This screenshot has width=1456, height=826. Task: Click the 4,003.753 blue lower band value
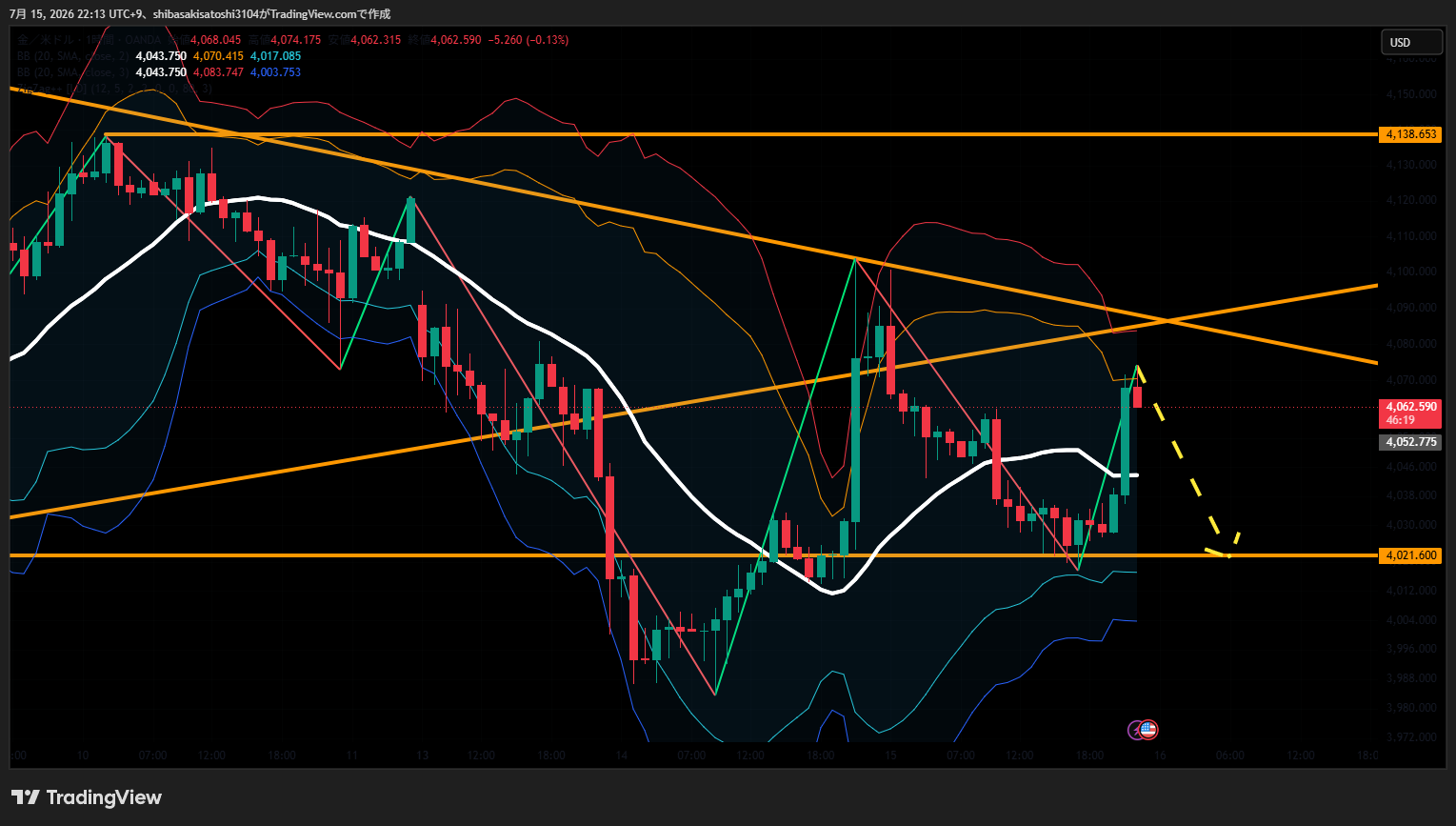tap(275, 72)
